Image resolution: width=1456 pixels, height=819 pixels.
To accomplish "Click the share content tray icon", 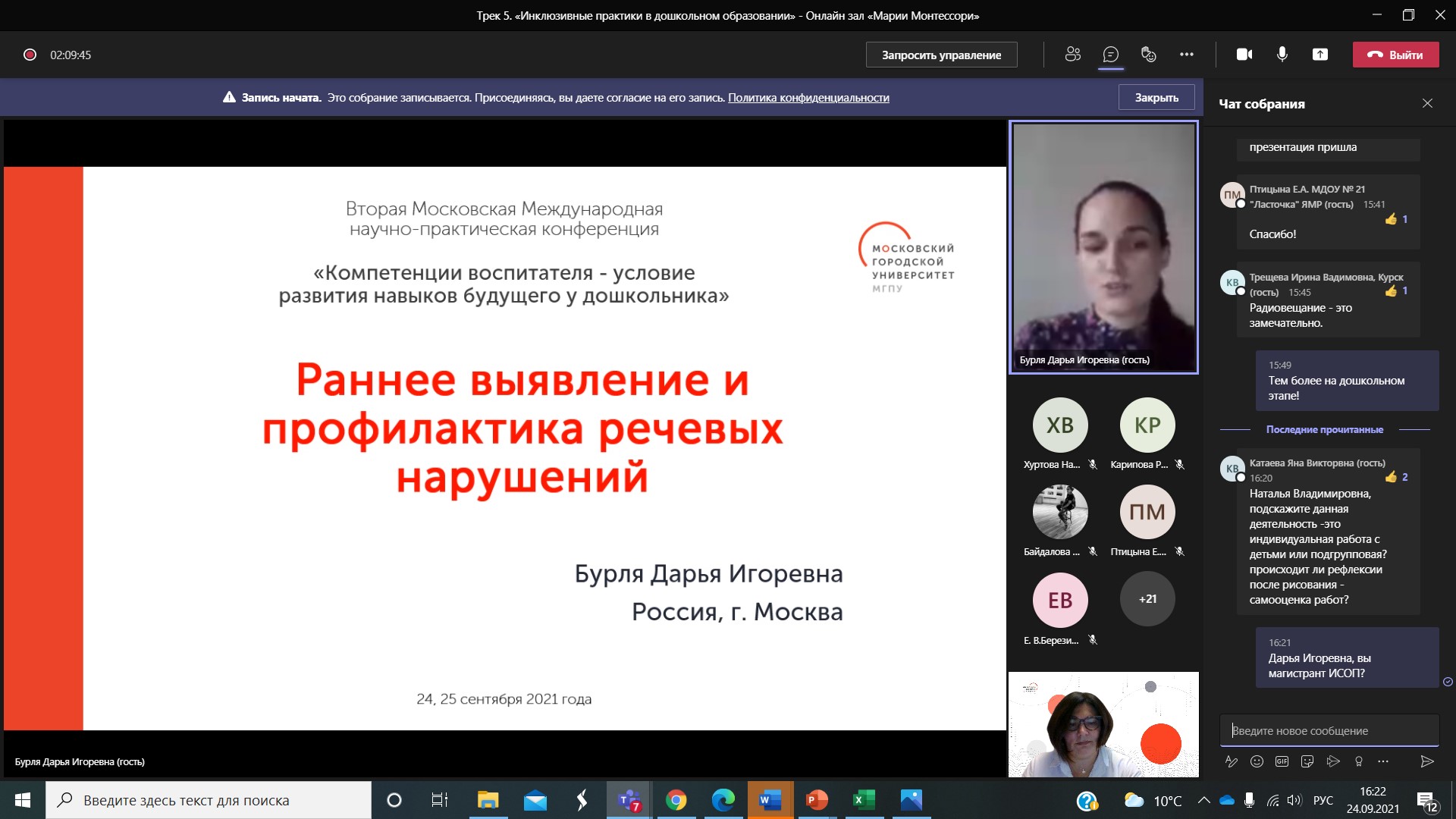I will coord(1320,55).
